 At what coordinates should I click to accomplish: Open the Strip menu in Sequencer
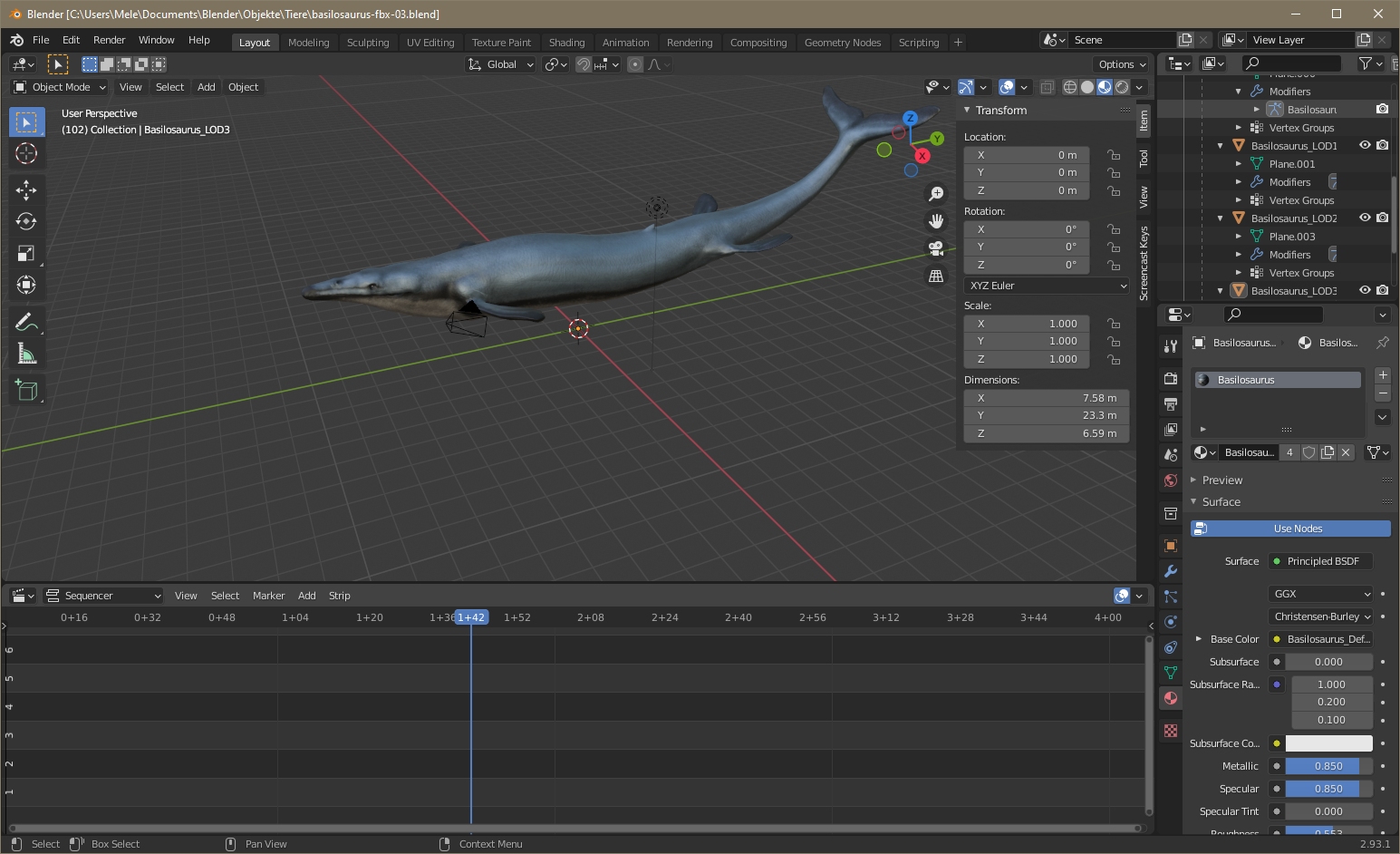tap(339, 596)
